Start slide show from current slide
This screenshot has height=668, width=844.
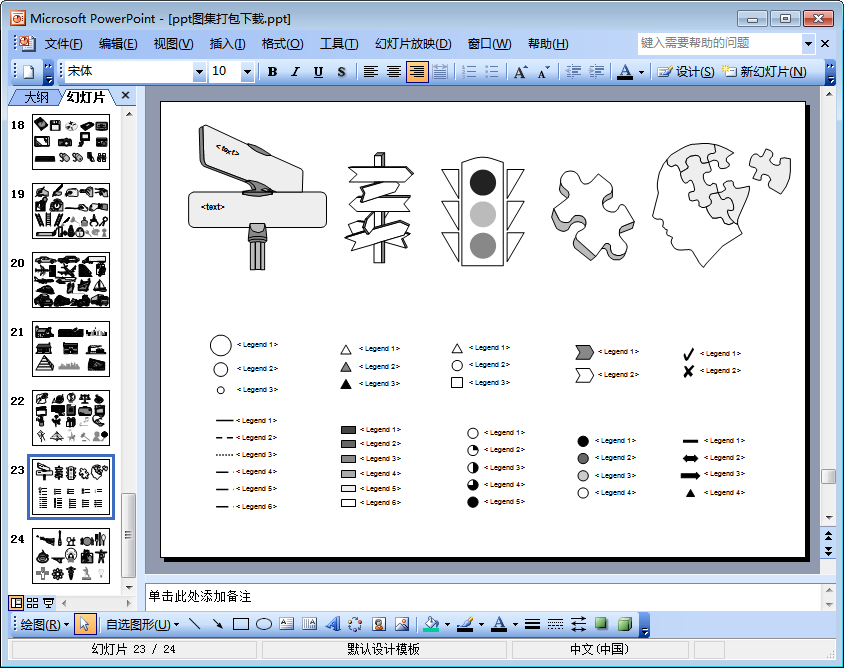(x=48, y=603)
